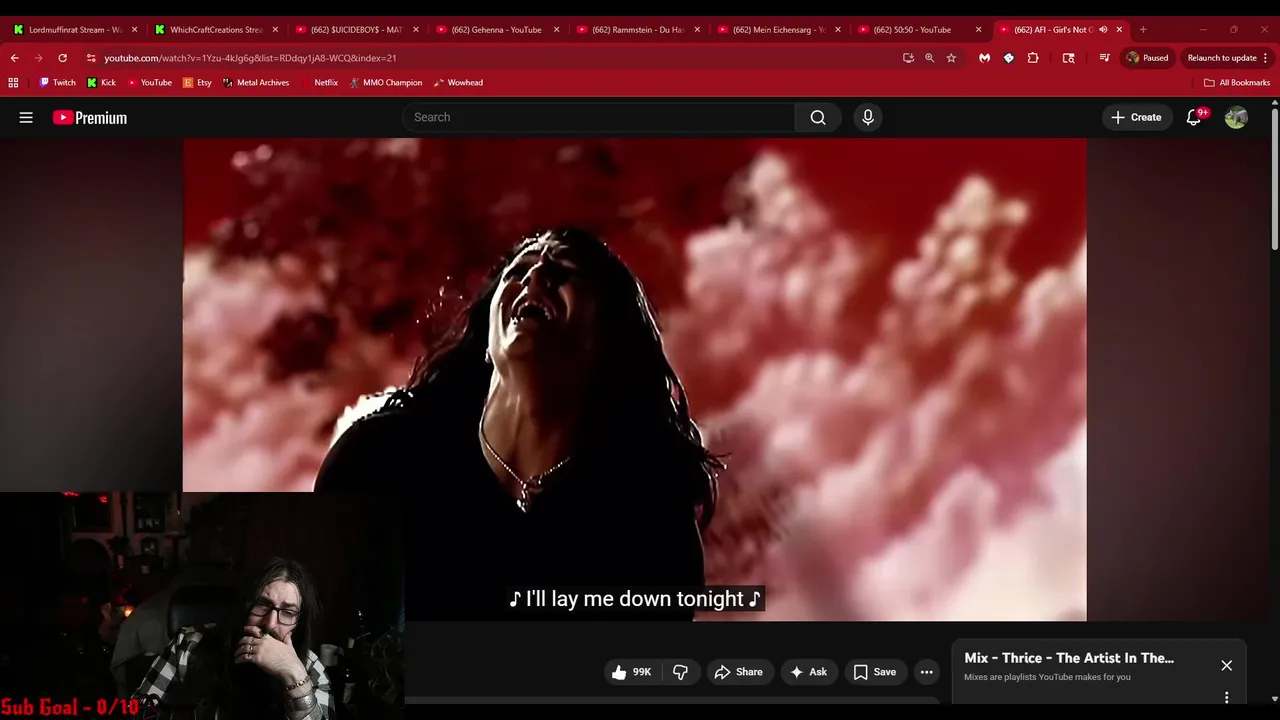This screenshot has width=1280, height=720.
Task: Switch to the 50:50 - YouTube tab
Action: click(912, 30)
